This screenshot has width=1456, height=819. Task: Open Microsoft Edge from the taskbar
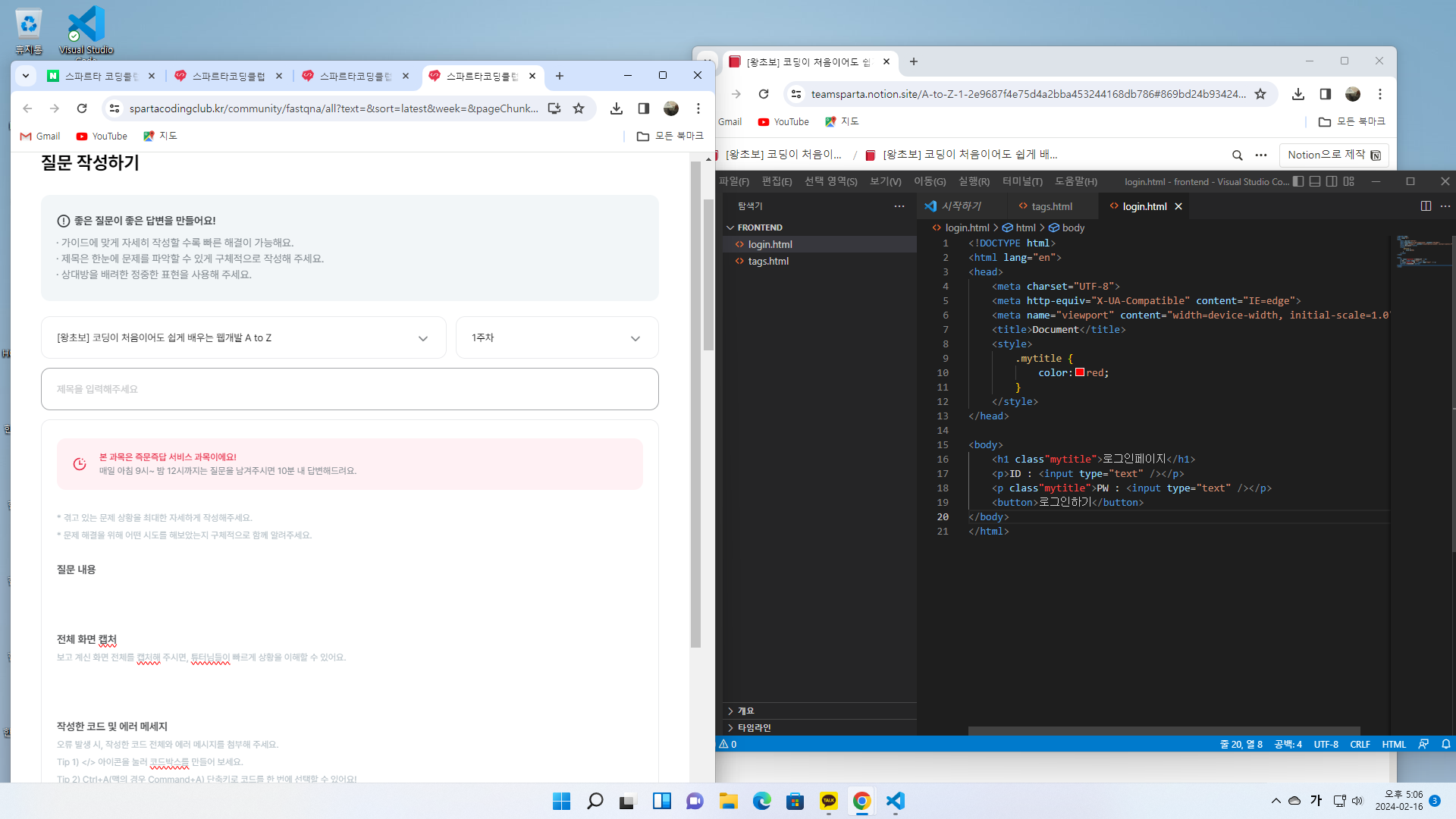[762, 801]
